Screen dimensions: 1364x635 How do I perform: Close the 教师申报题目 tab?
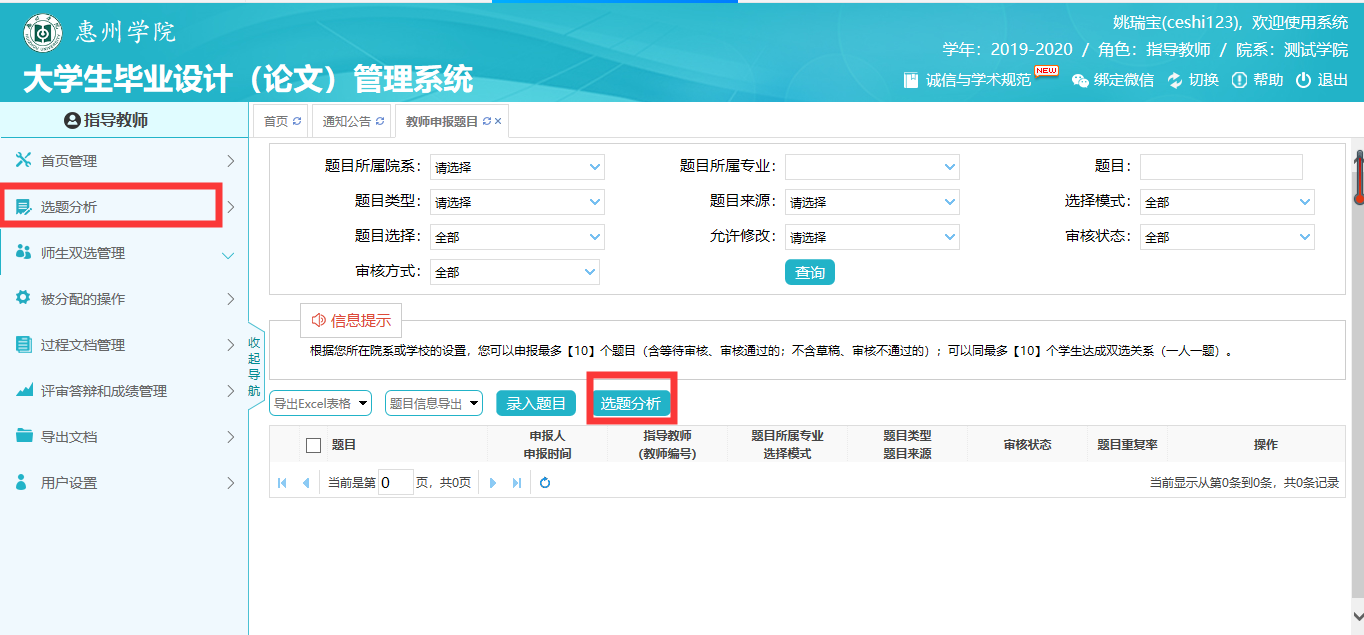[x=498, y=121]
